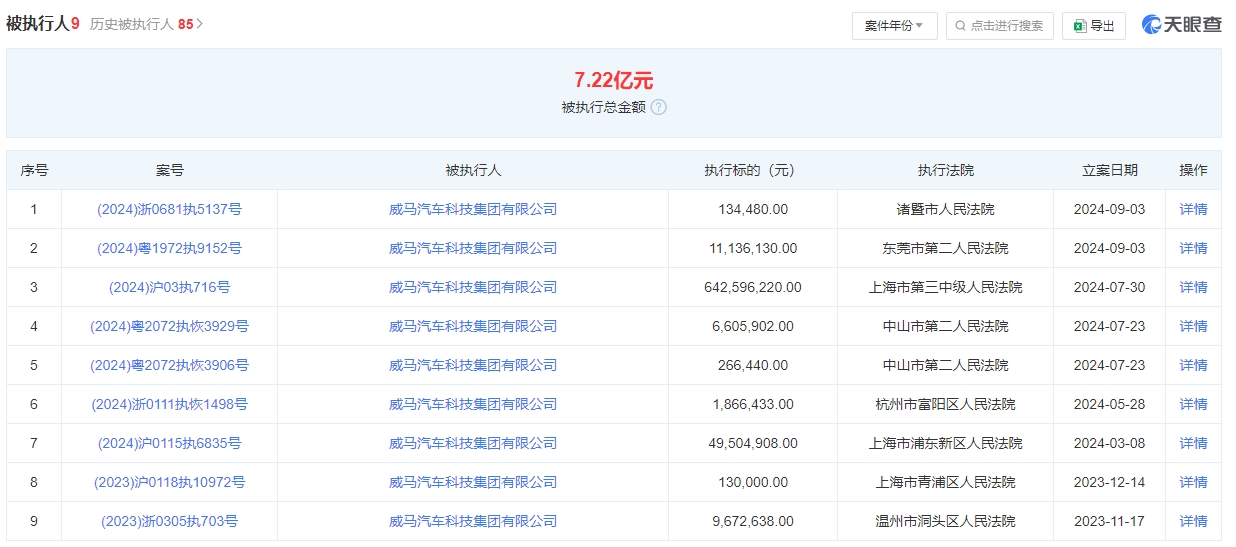
Task: Open case (2024)沪03执716号
Action: pyautogui.click(x=169, y=287)
